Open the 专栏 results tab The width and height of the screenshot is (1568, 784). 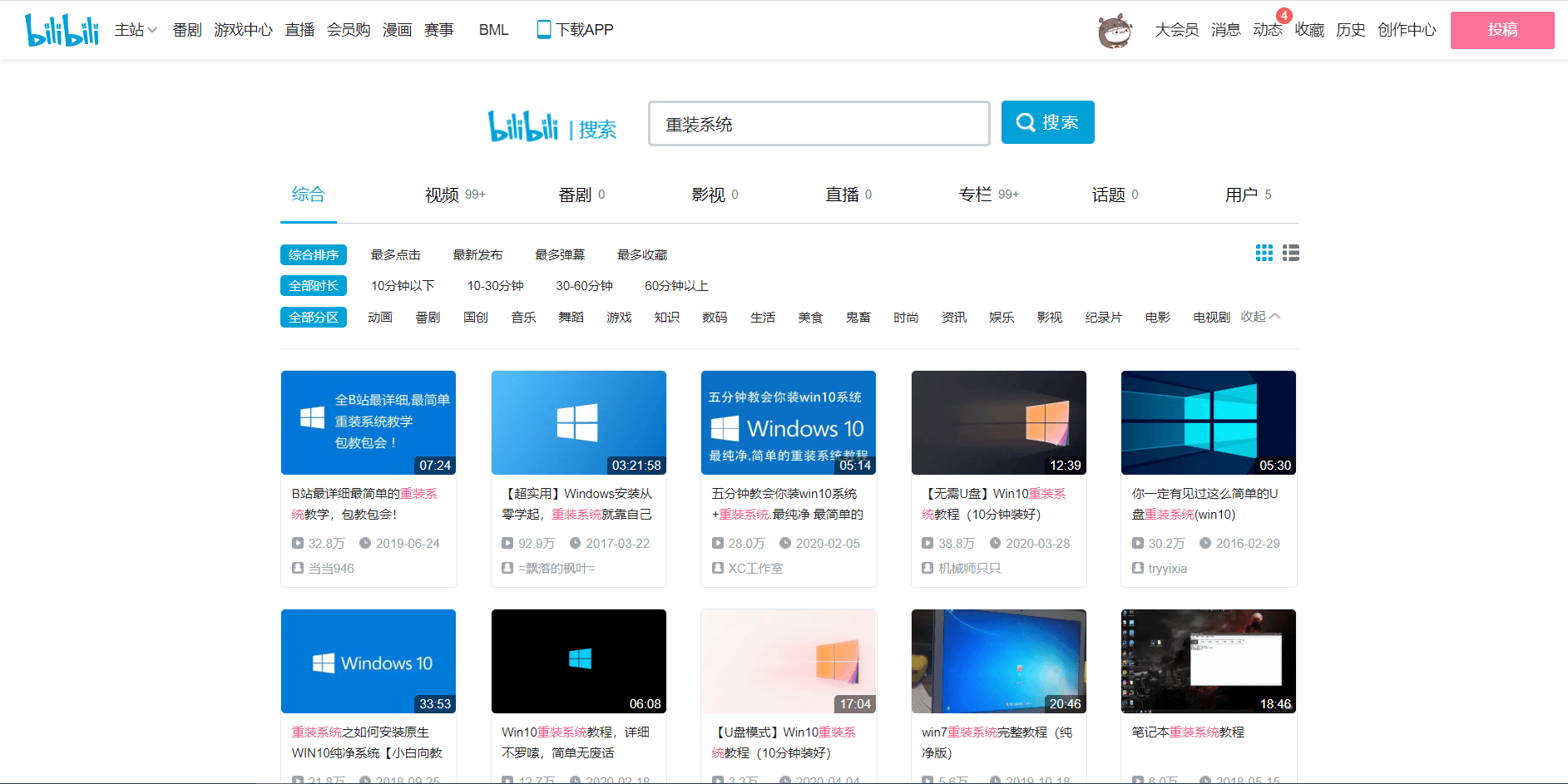tap(988, 195)
